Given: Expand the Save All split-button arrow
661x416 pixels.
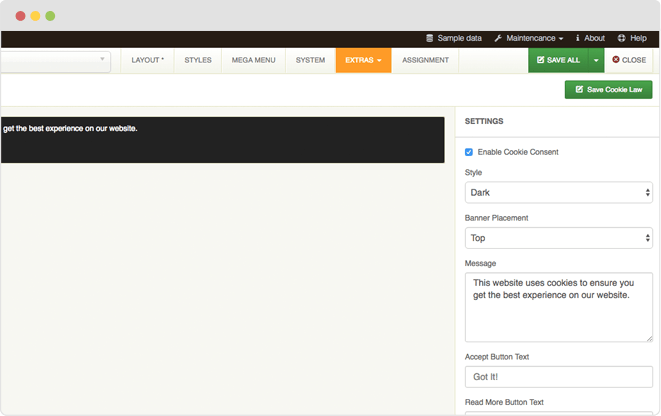Looking at the screenshot, I should pos(596,60).
